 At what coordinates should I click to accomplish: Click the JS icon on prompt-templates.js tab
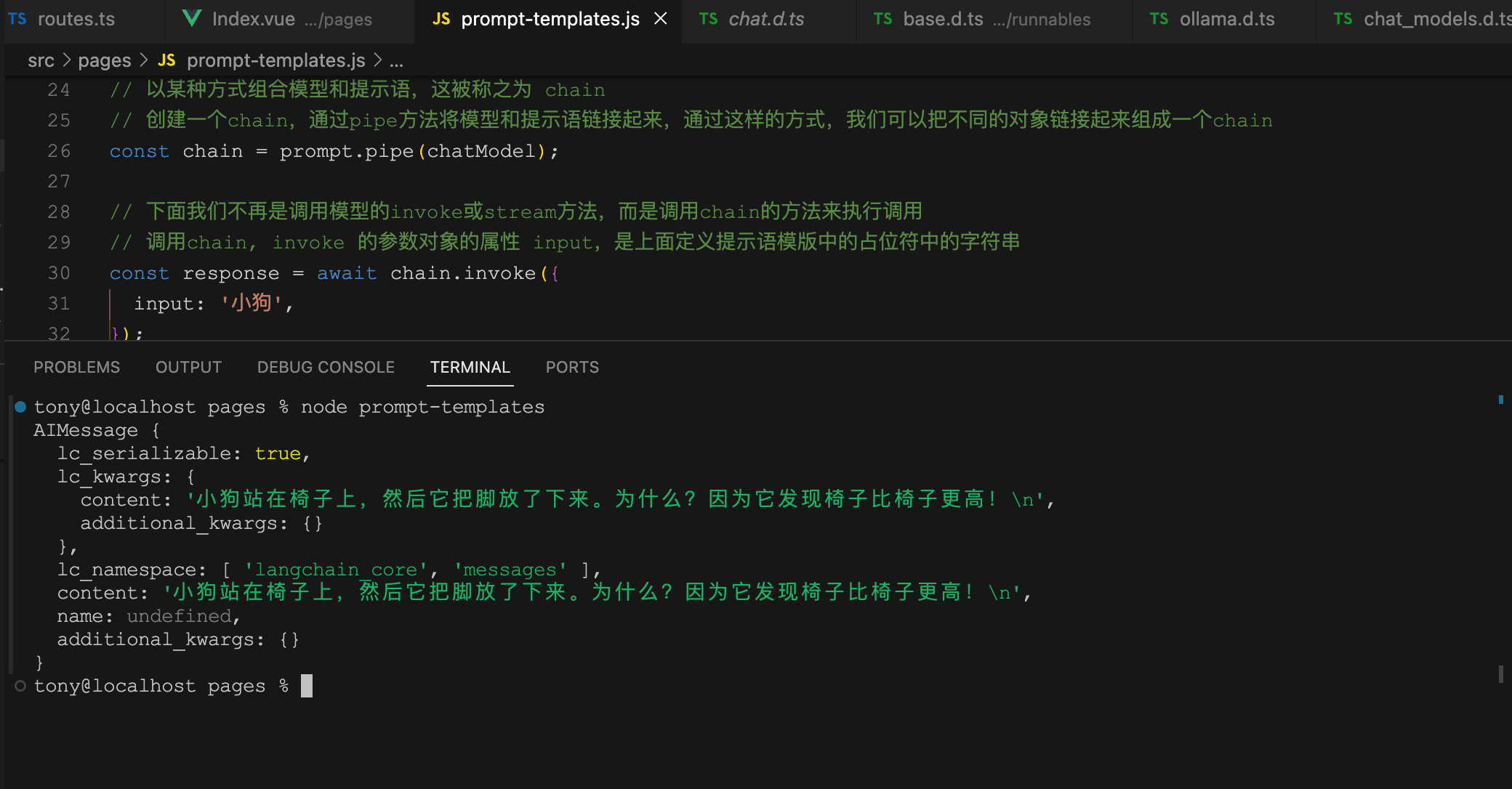441,19
